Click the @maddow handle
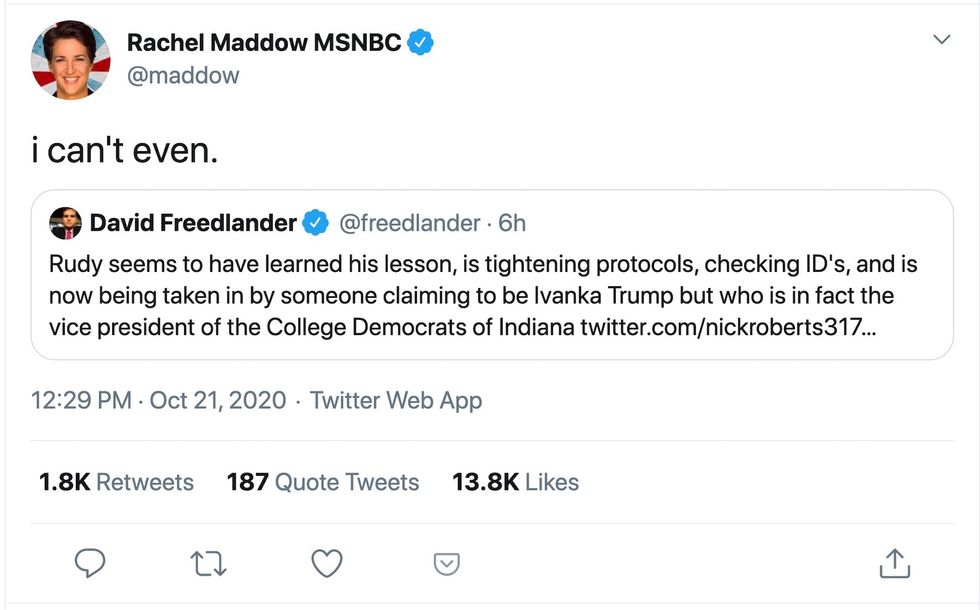Viewport: 980px width, 610px height. [x=183, y=75]
